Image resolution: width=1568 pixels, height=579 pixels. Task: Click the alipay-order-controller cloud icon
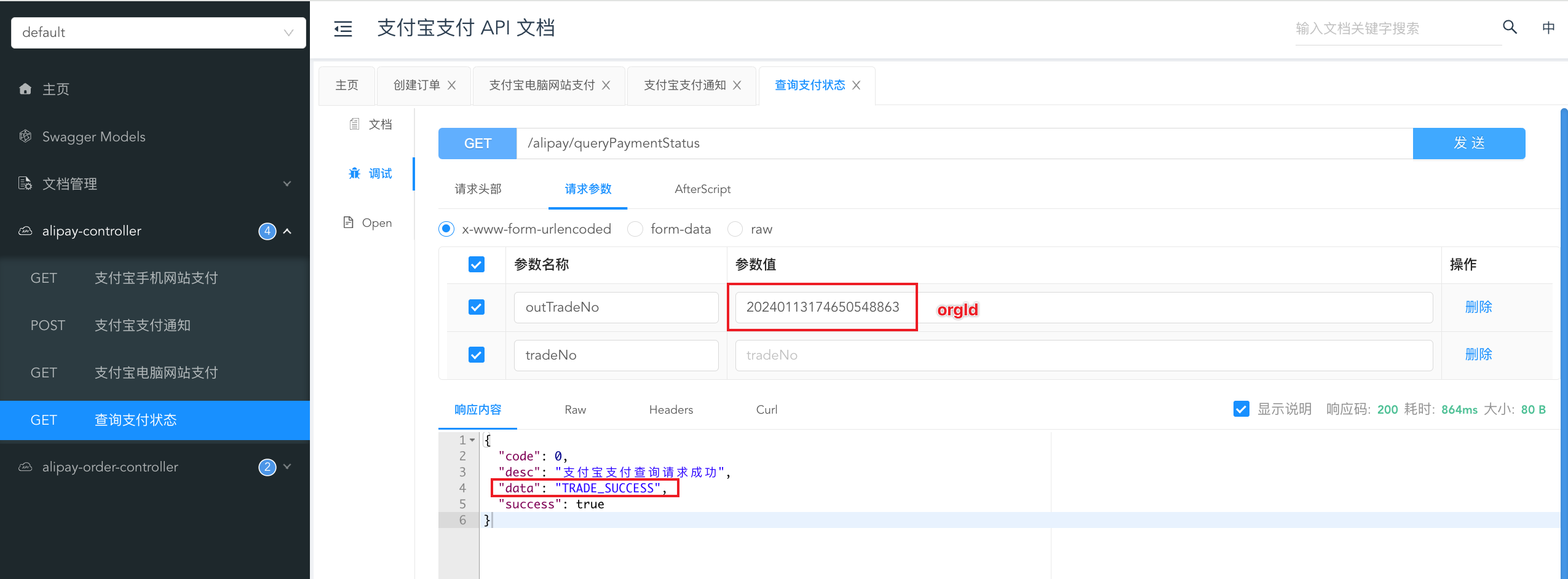[x=25, y=467]
